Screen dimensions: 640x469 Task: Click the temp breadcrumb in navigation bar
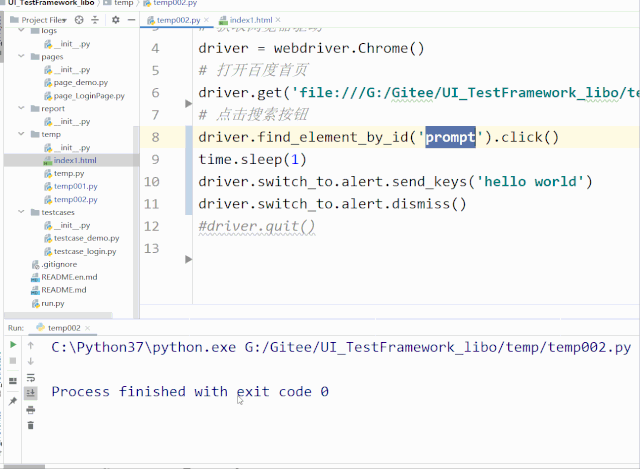(x=122, y=4)
